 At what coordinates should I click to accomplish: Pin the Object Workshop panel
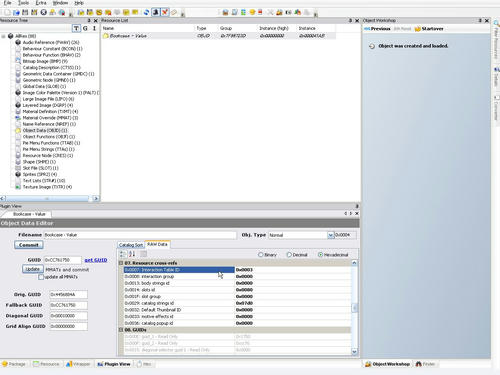pos(480,20)
